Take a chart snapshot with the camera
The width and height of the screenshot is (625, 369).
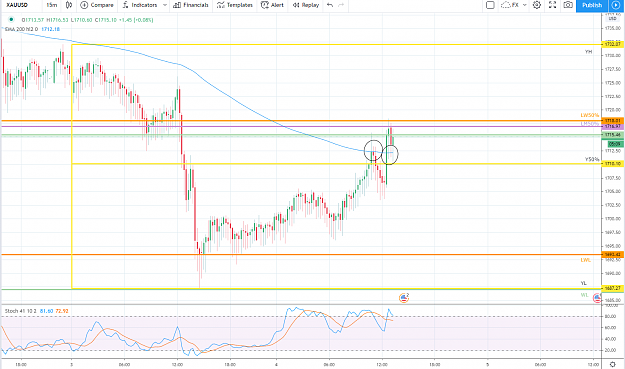568,5
